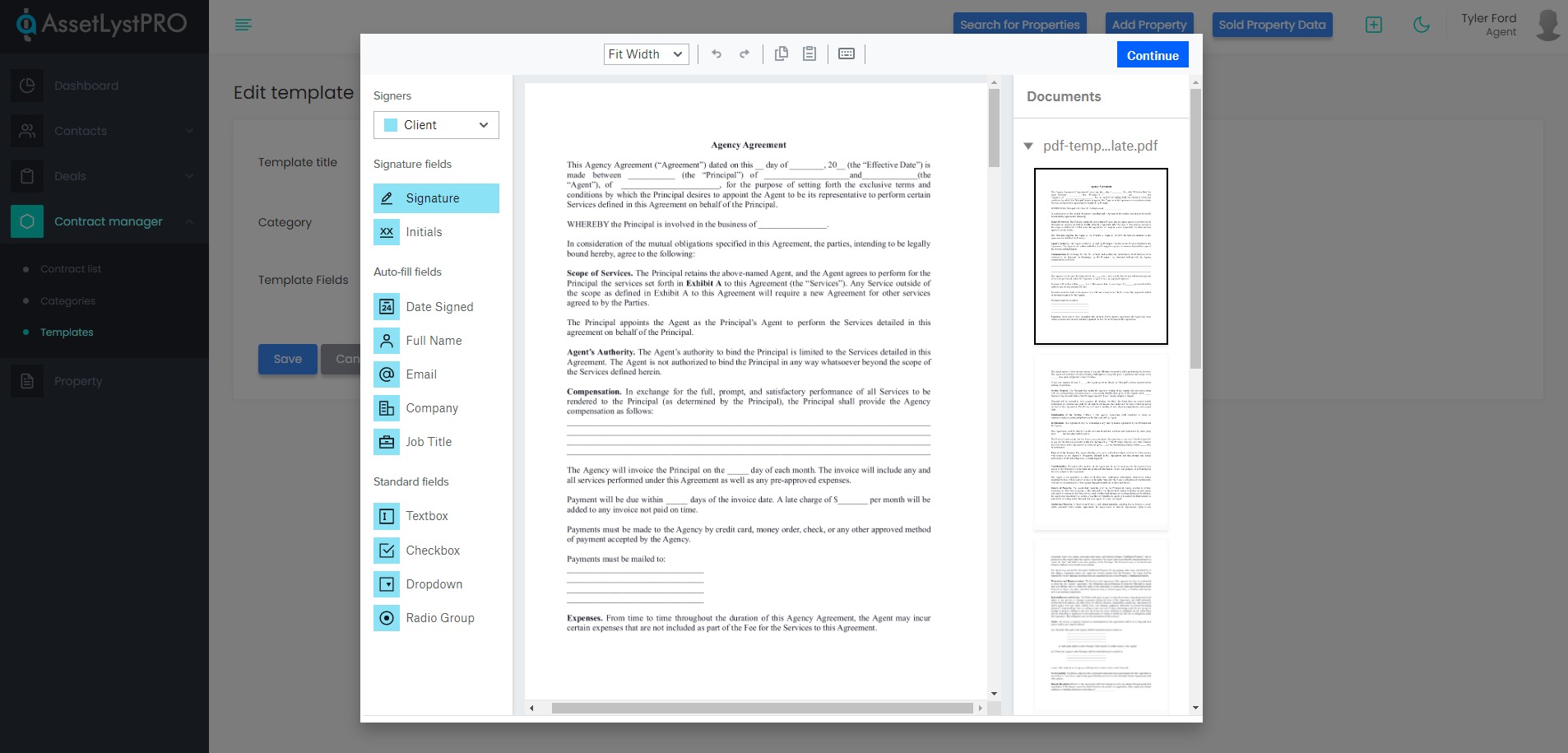Pick the Date Signed auto-fill field

(x=436, y=307)
